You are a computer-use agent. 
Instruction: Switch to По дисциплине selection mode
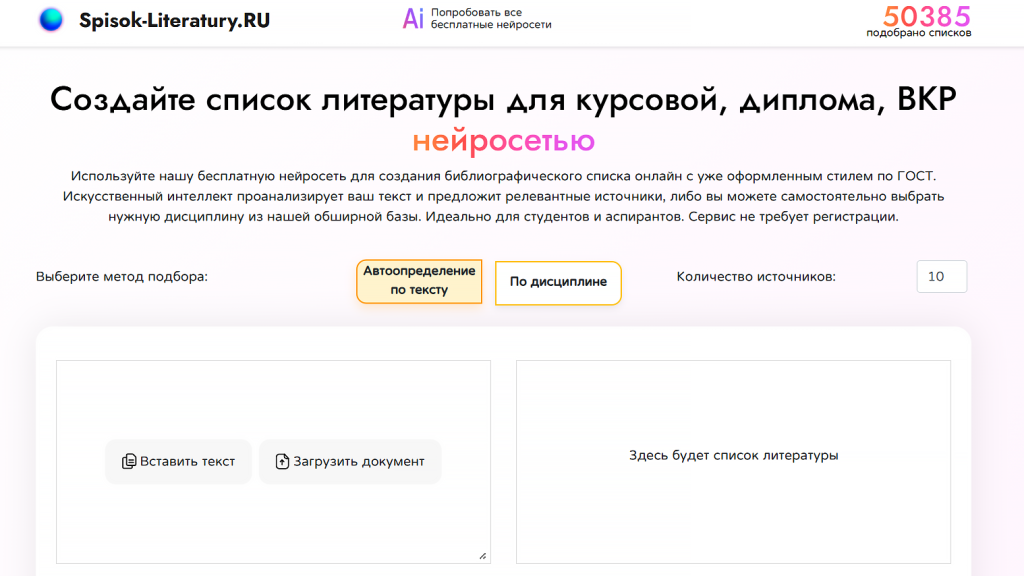(557, 282)
